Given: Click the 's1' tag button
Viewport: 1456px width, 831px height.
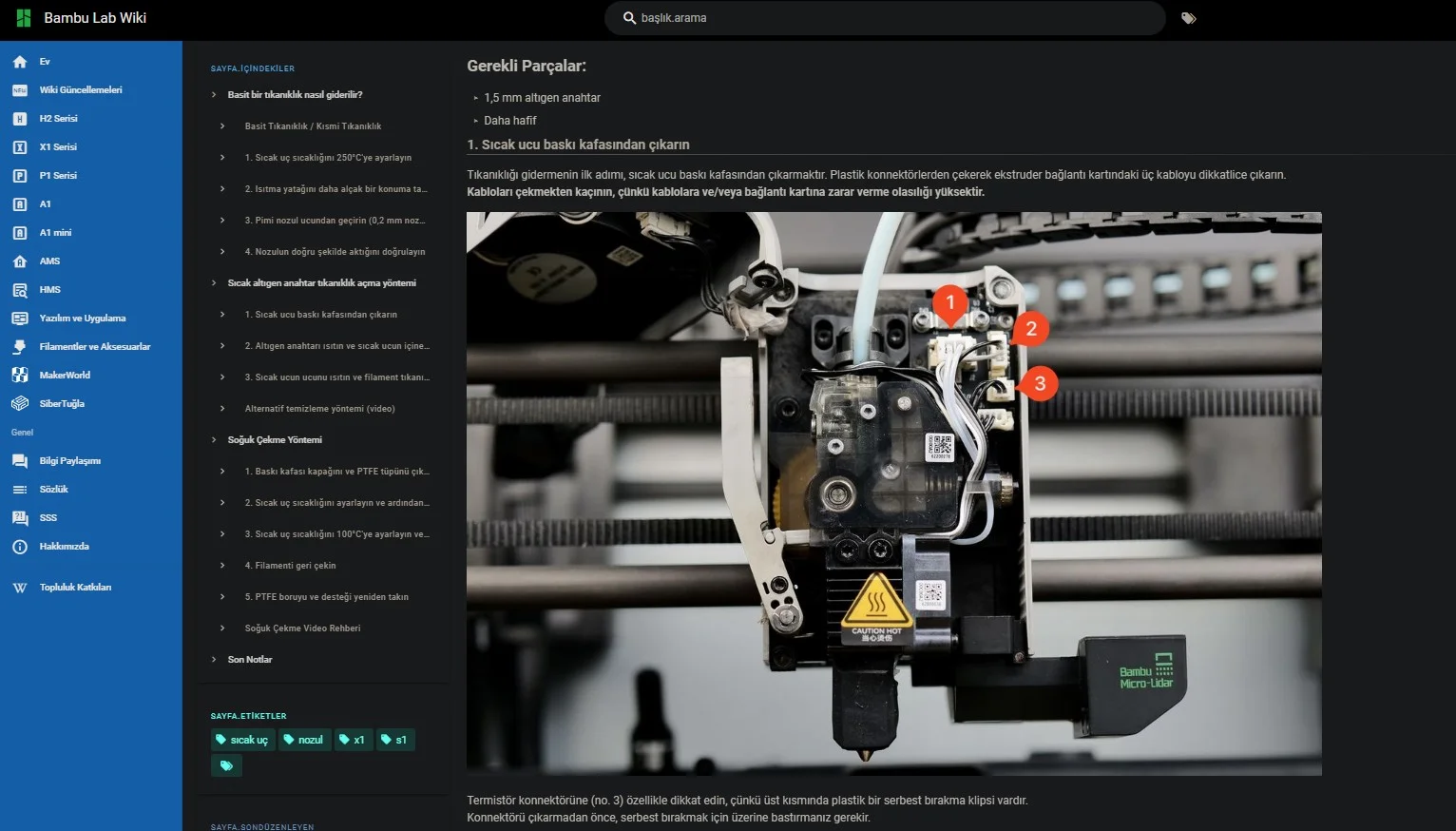Looking at the screenshot, I should coord(395,740).
